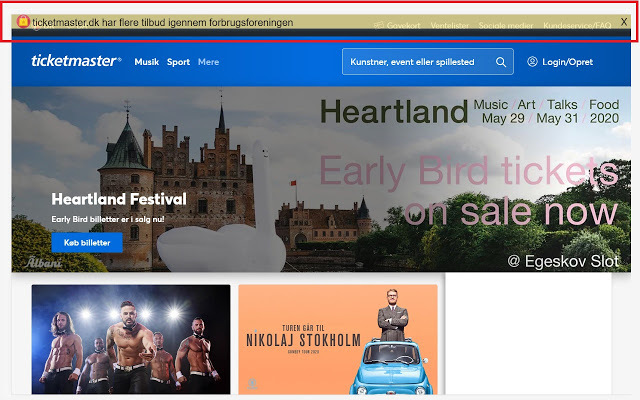
Task: Open the male dancers event thumbnail
Action: click(x=131, y=339)
